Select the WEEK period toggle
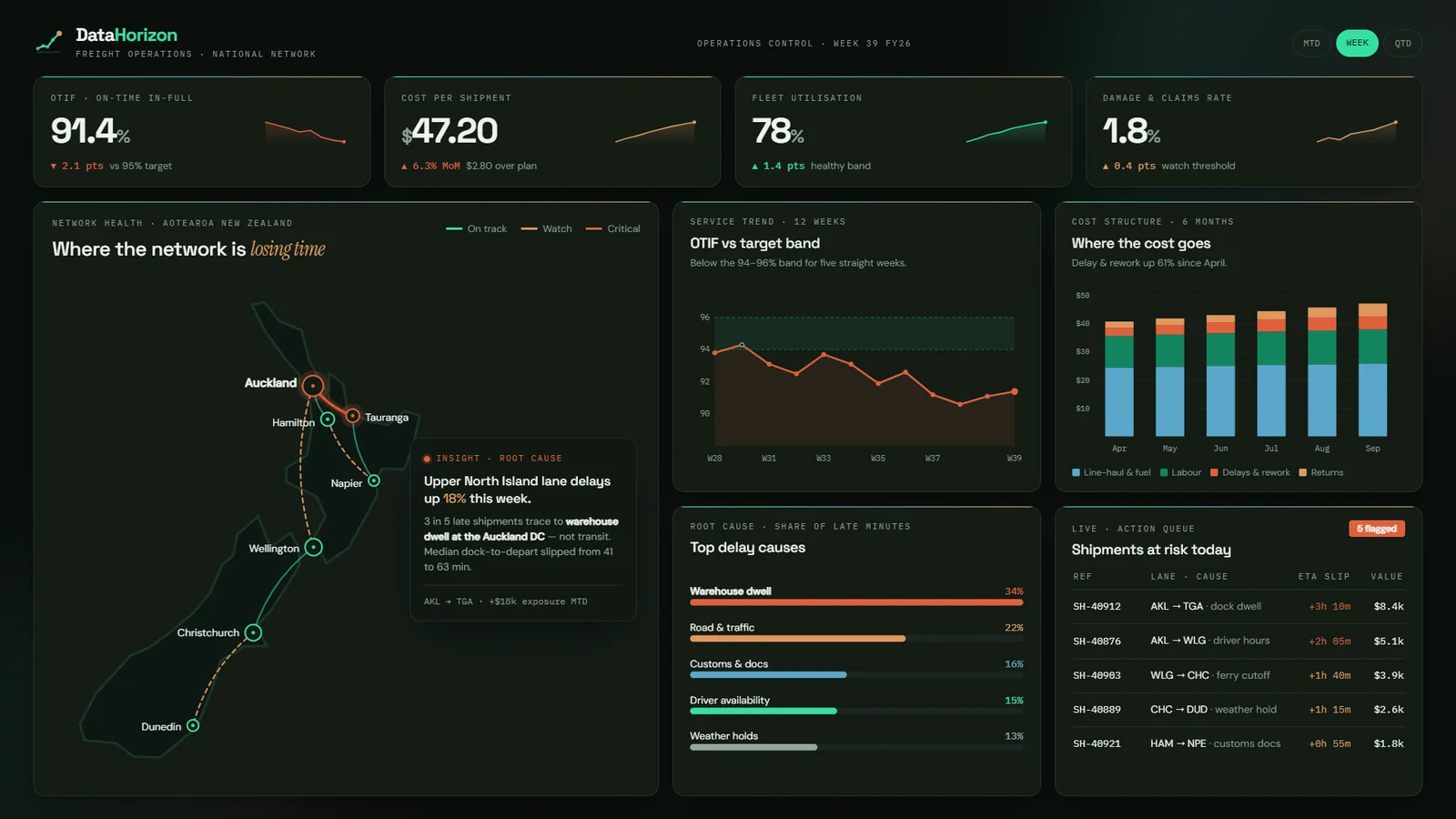1456x819 pixels. coord(1357,43)
